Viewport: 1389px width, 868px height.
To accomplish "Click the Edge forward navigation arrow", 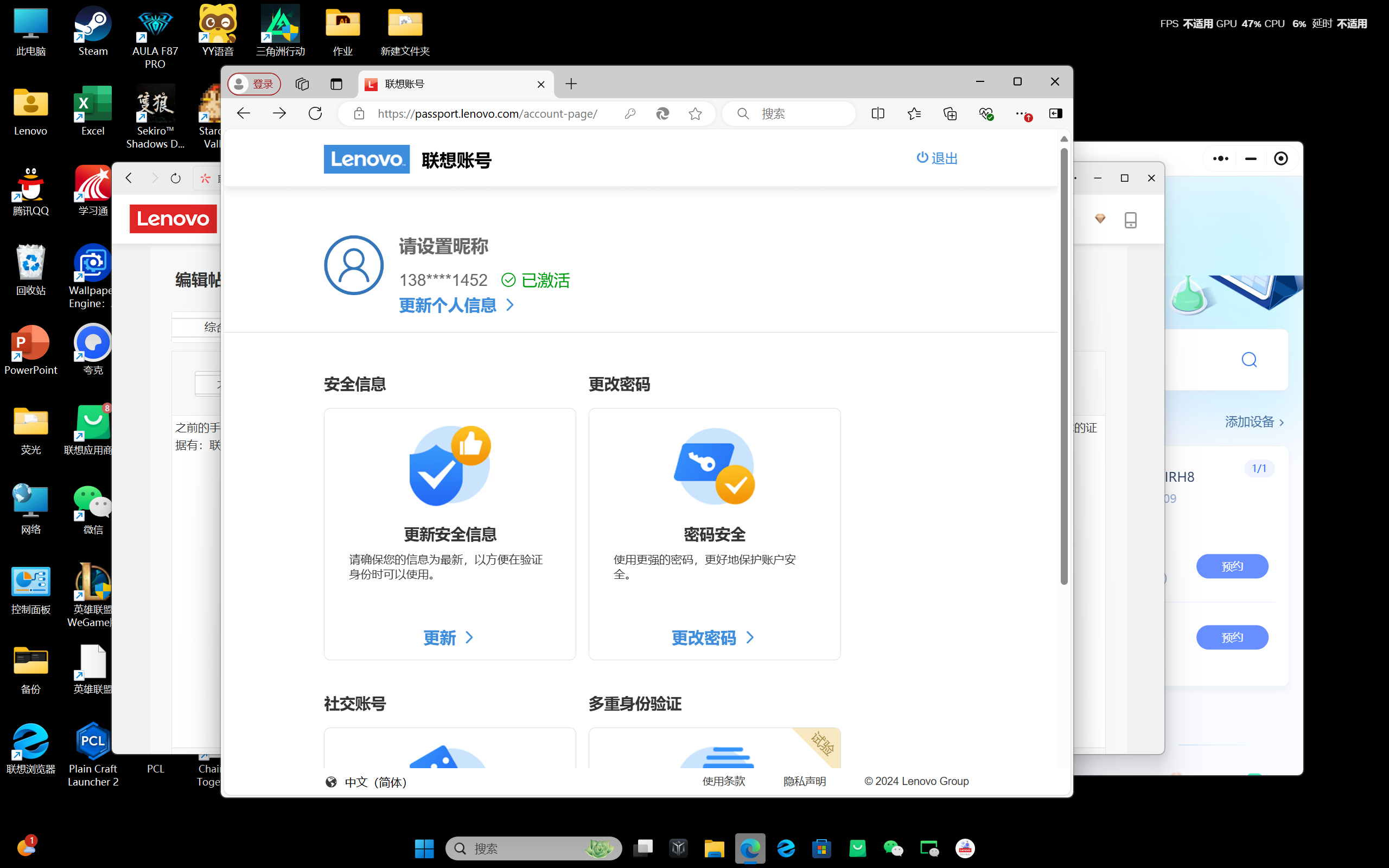I will point(279,114).
